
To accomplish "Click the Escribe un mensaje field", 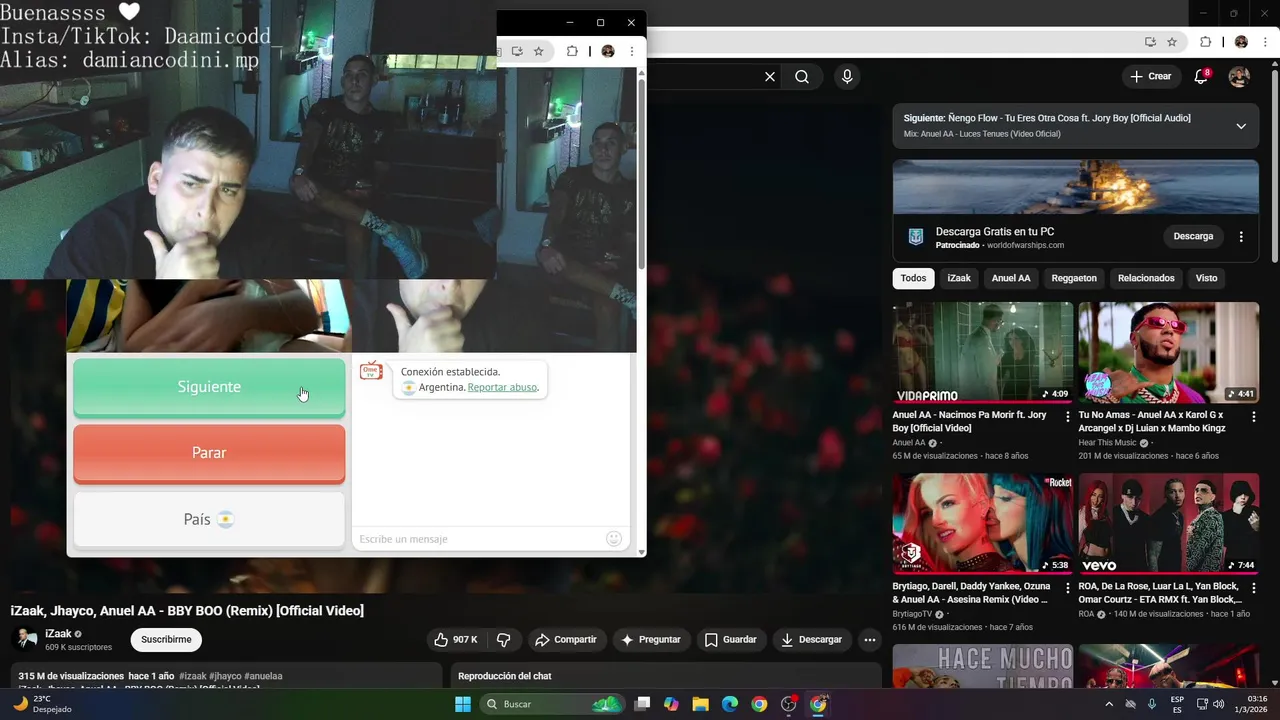I will 480,539.
